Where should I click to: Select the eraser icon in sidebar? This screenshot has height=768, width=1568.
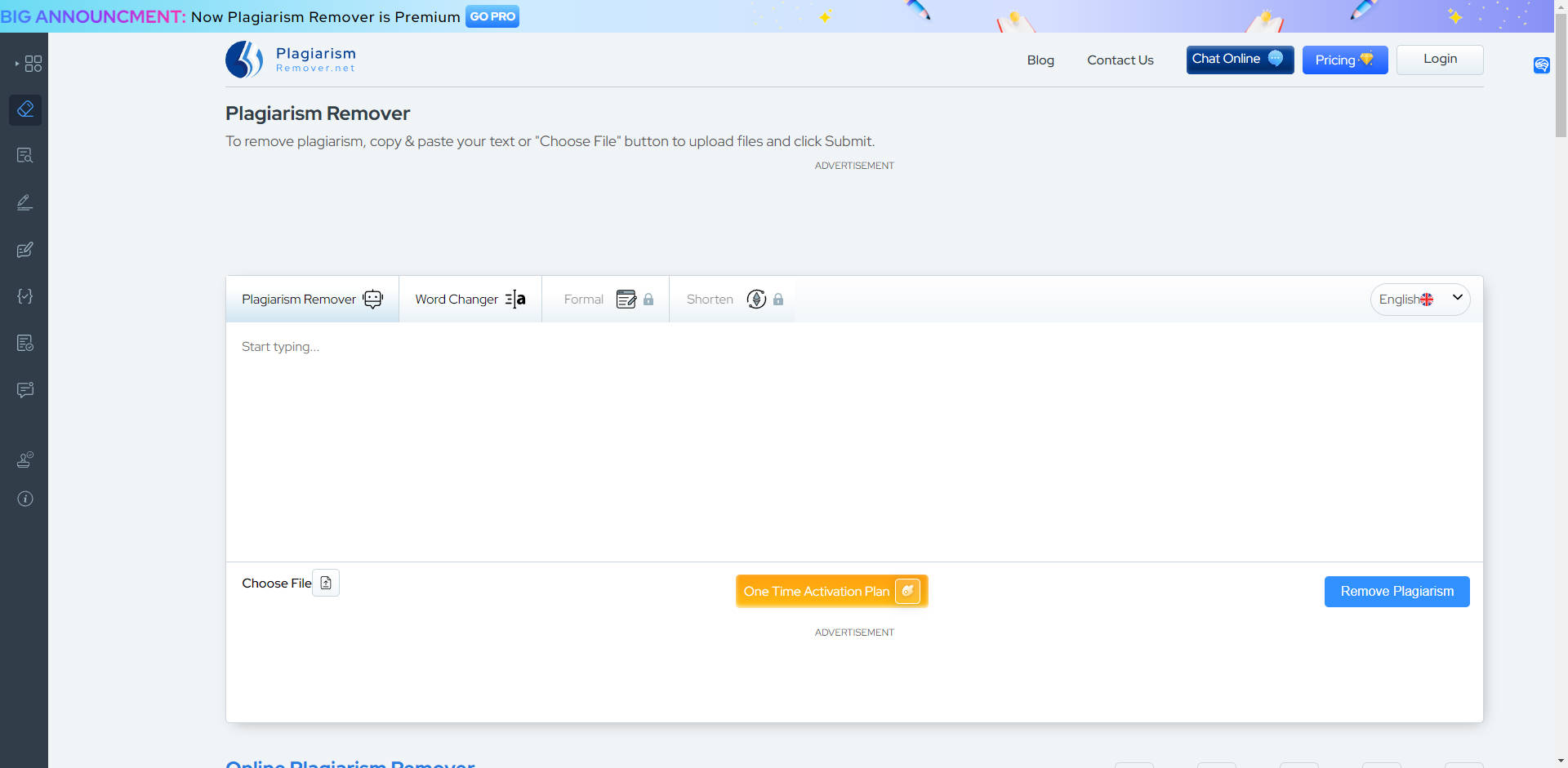(x=25, y=109)
